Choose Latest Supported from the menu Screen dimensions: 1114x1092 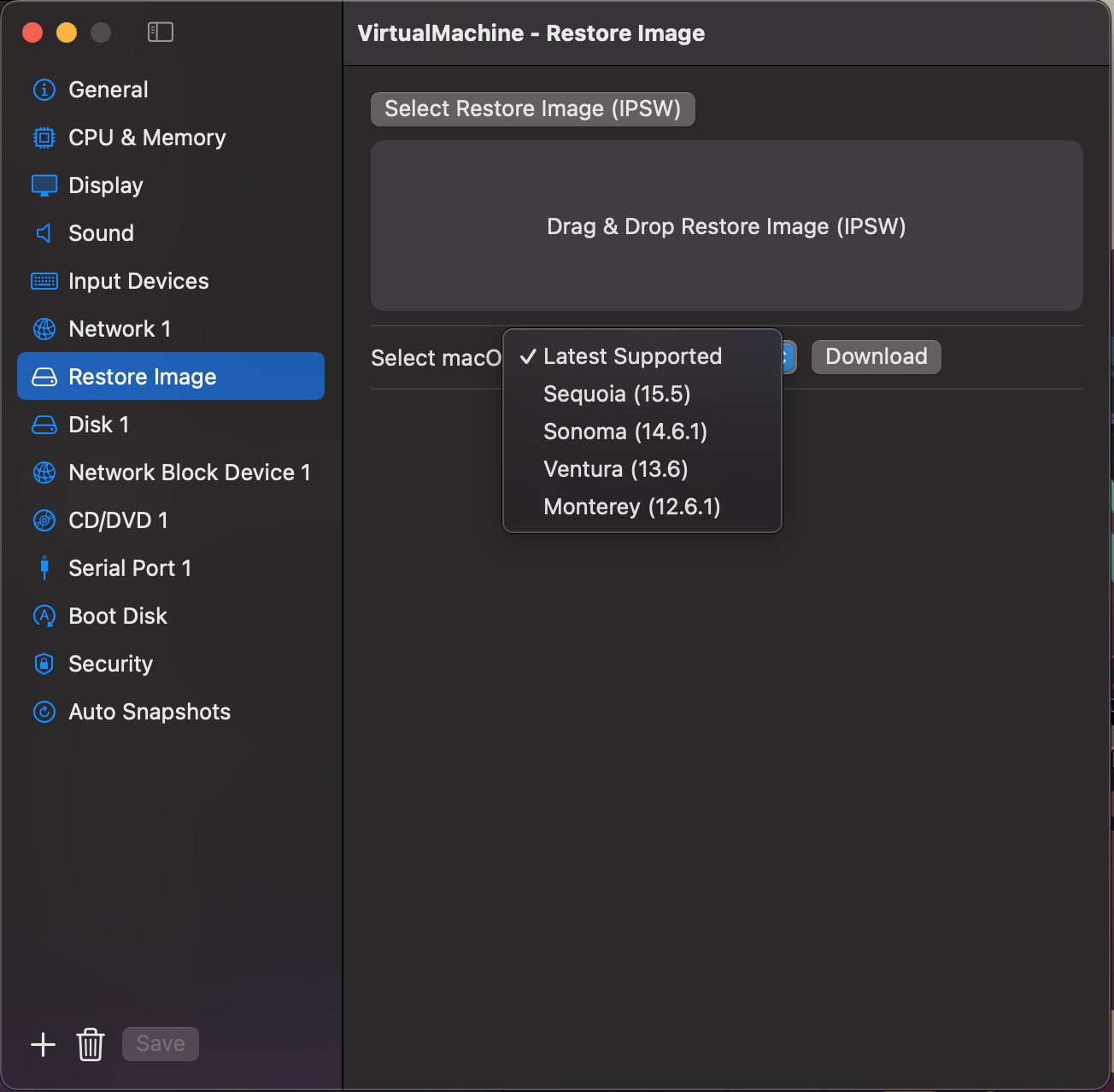pos(642,356)
